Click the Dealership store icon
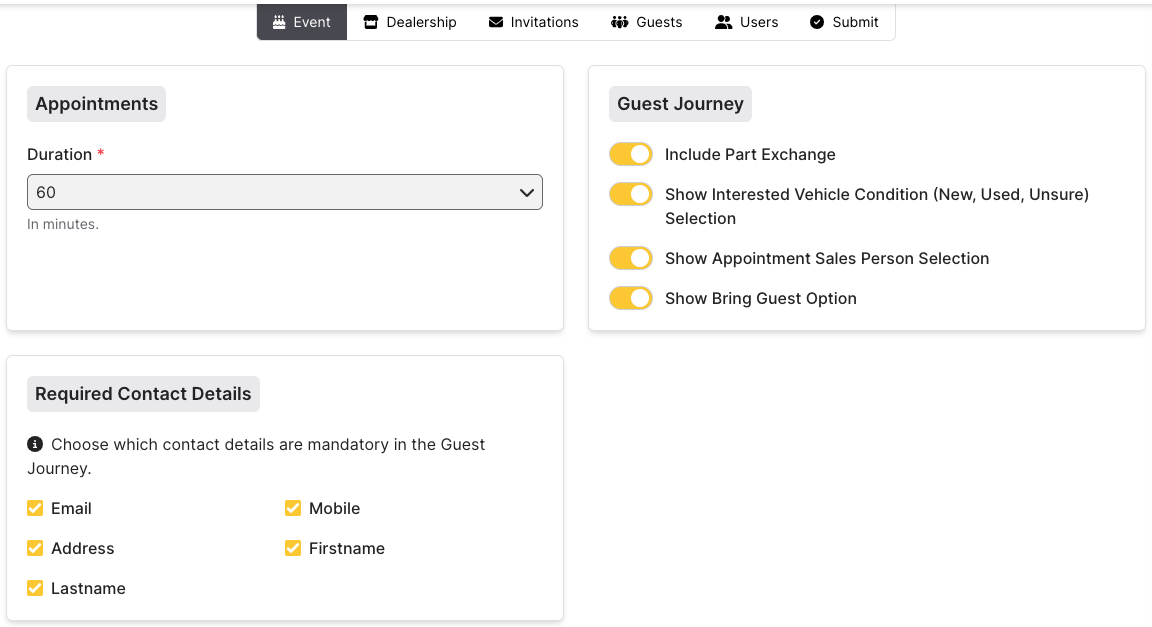The width and height of the screenshot is (1152, 627). click(x=371, y=22)
